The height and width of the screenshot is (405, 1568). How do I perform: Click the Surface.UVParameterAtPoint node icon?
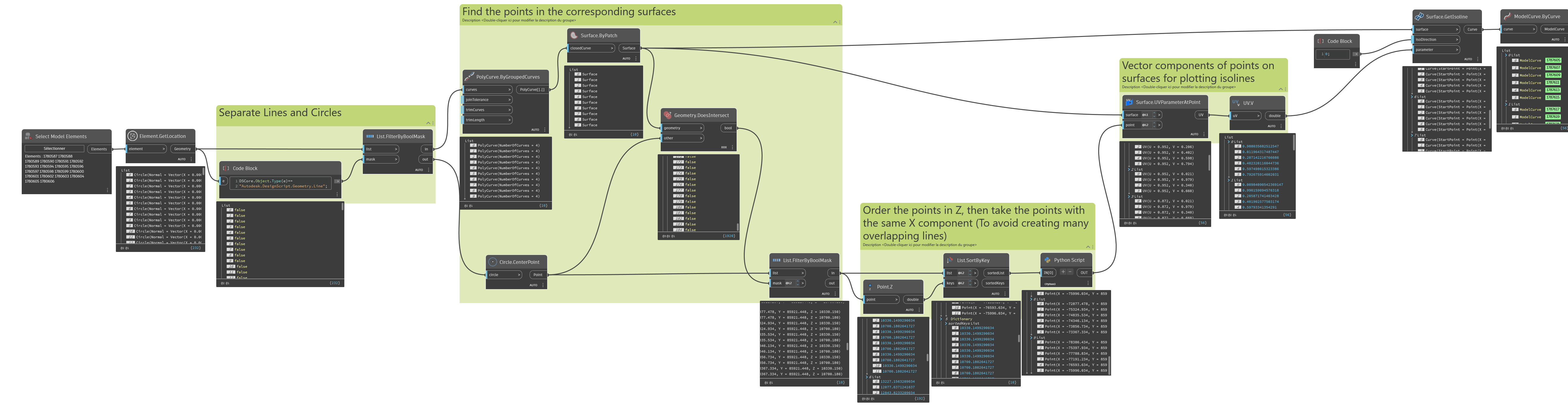pos(1129,102)
